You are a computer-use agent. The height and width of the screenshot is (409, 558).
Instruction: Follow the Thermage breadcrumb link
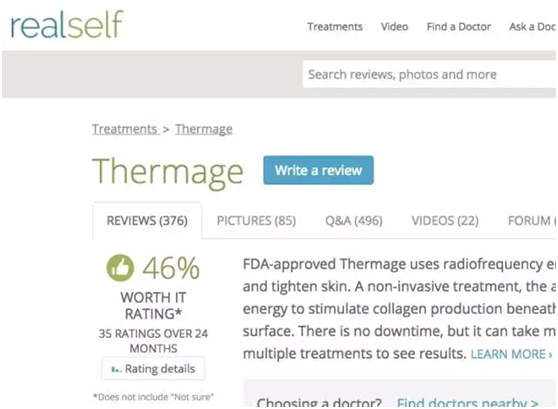pos(204,129)
